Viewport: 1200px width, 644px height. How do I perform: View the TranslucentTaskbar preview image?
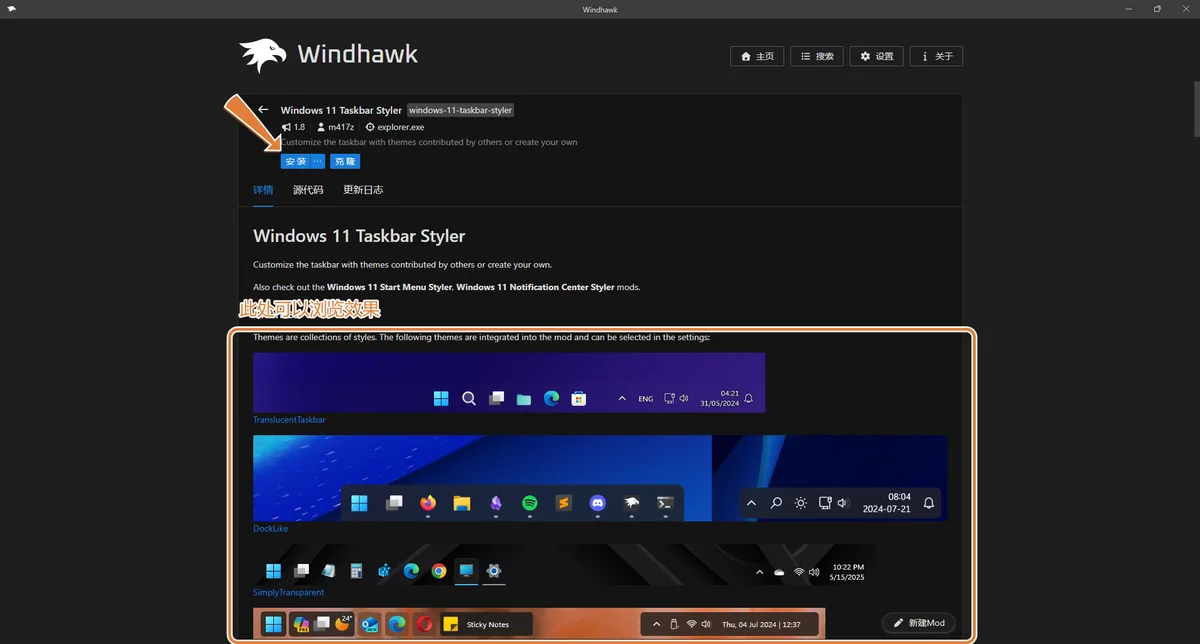(509, 382)
